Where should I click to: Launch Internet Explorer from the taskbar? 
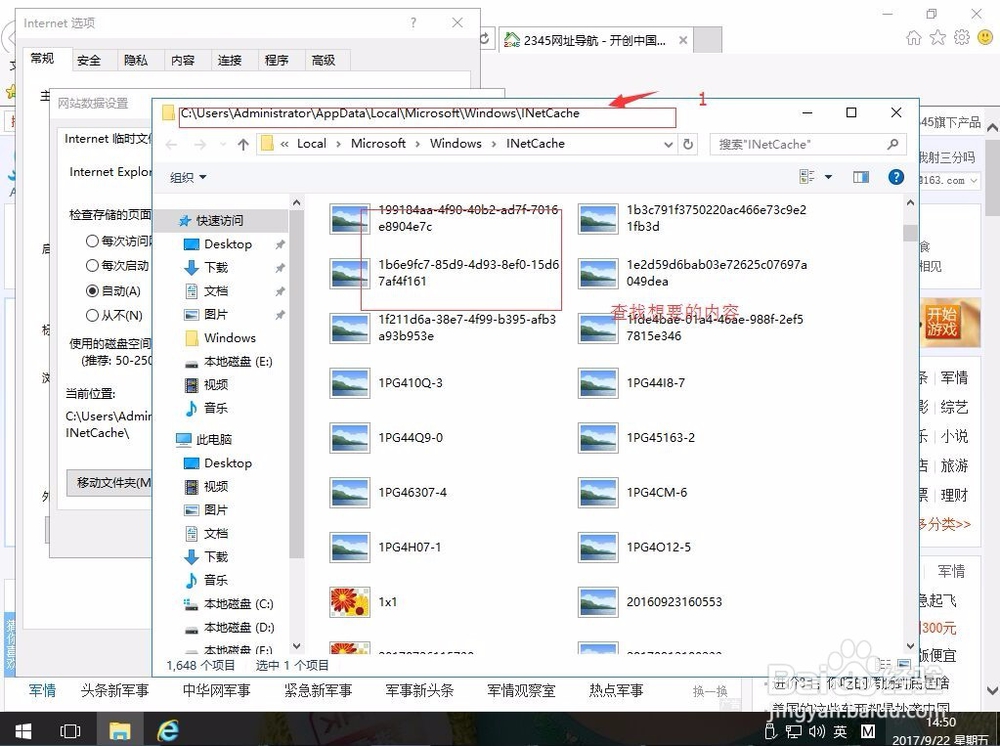click(x=166, y=731)
